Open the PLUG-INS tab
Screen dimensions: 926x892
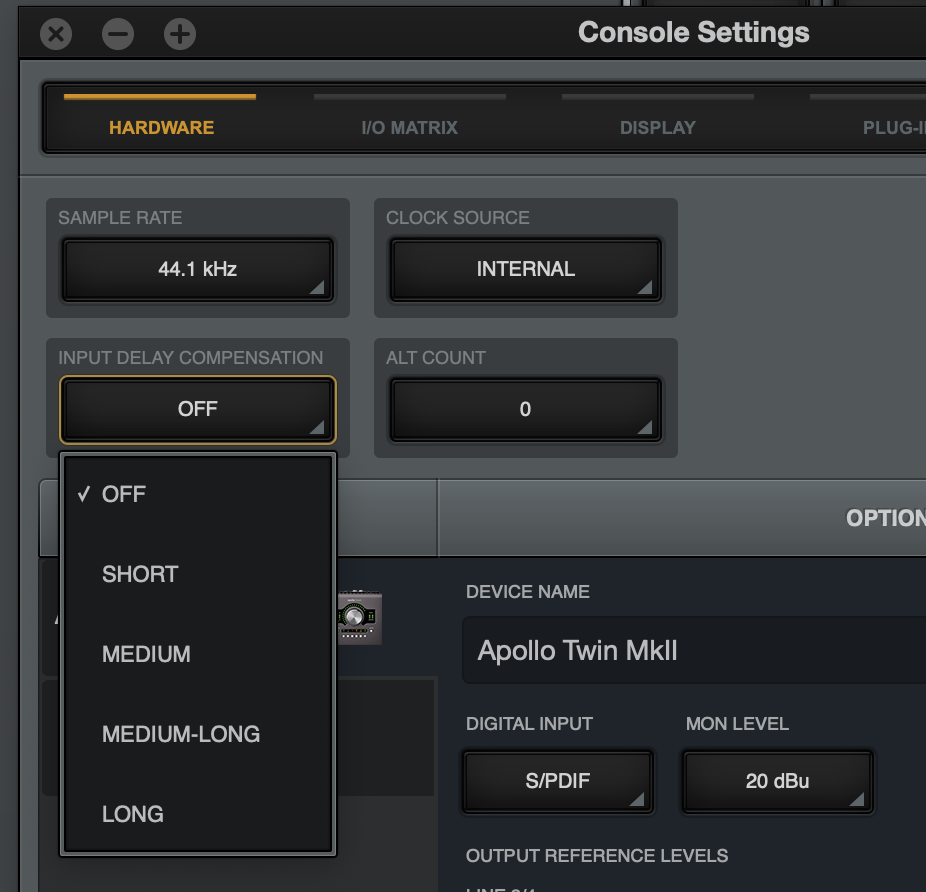tap(892, 127)
